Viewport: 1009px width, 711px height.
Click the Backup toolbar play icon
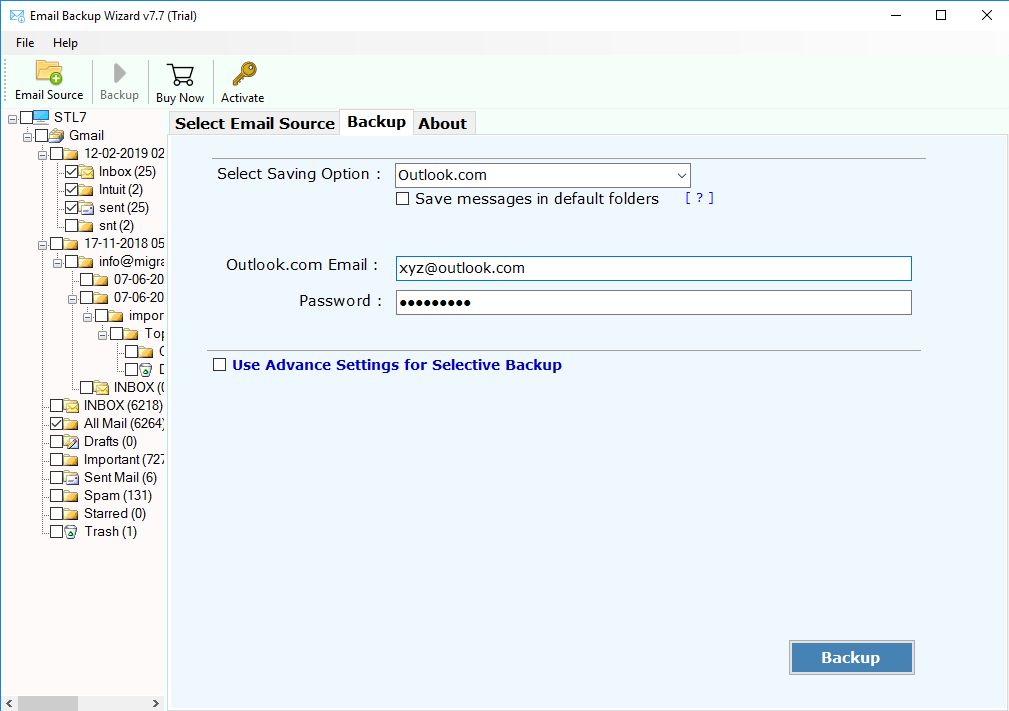coord(119,73)
